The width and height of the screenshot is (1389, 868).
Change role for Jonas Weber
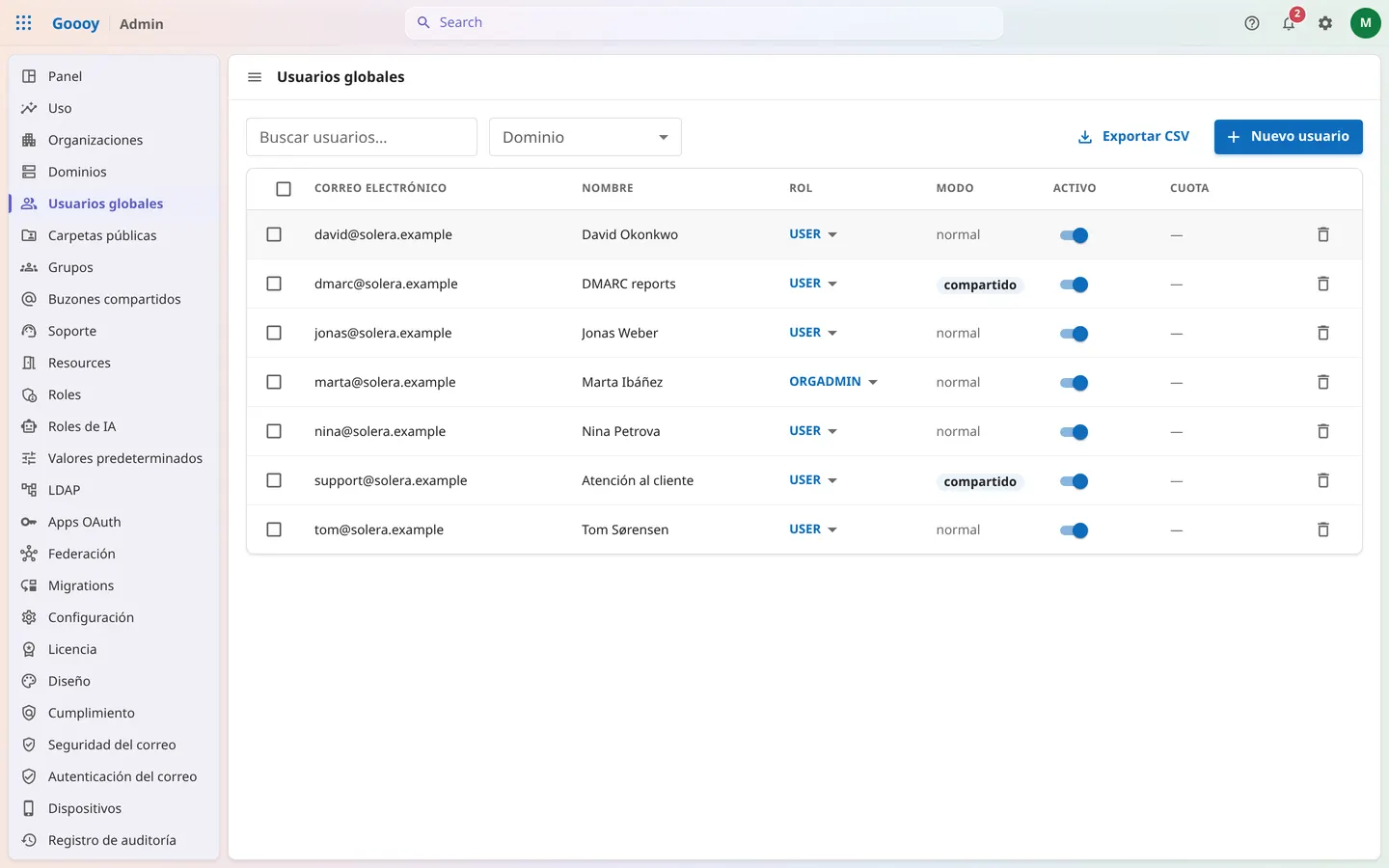[813, 333]
